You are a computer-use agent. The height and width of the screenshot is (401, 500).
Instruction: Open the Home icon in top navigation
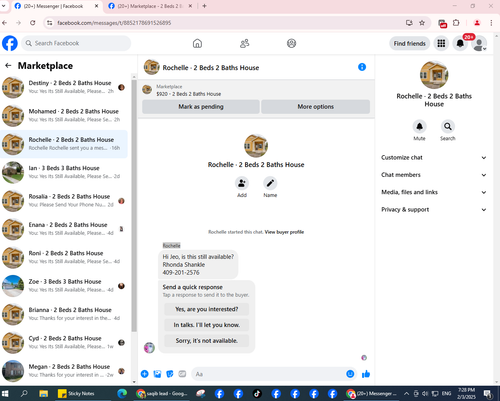197,43
